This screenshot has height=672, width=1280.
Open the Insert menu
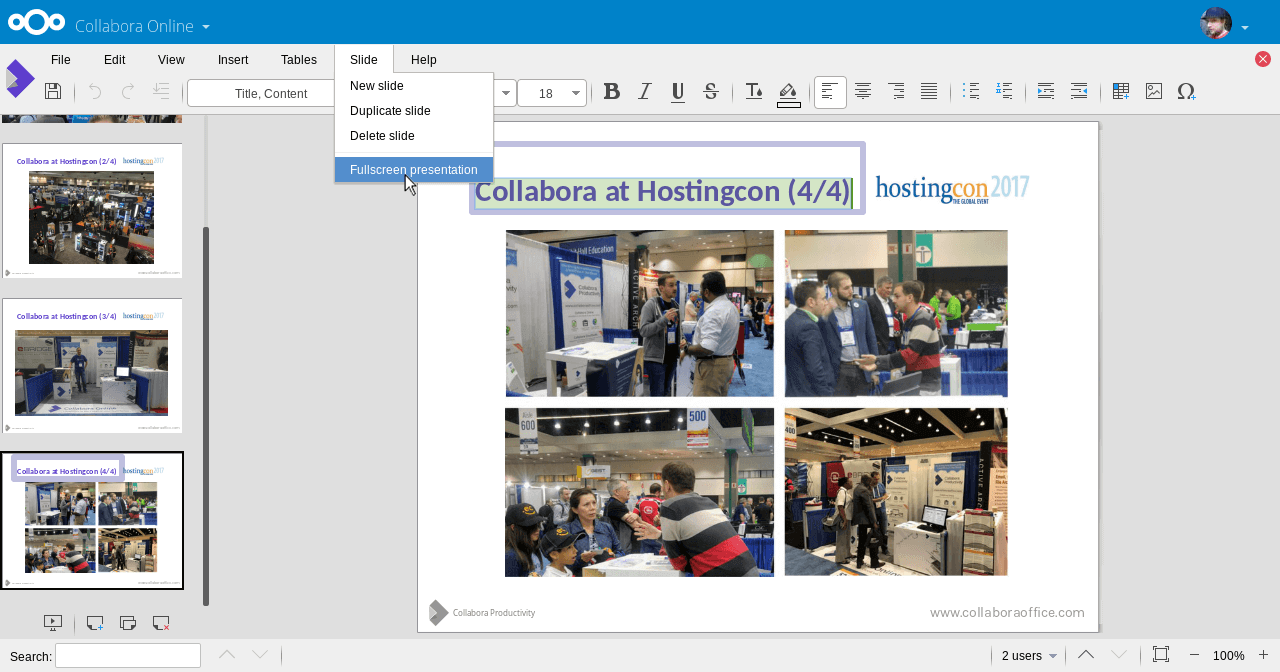click(233, 60)
